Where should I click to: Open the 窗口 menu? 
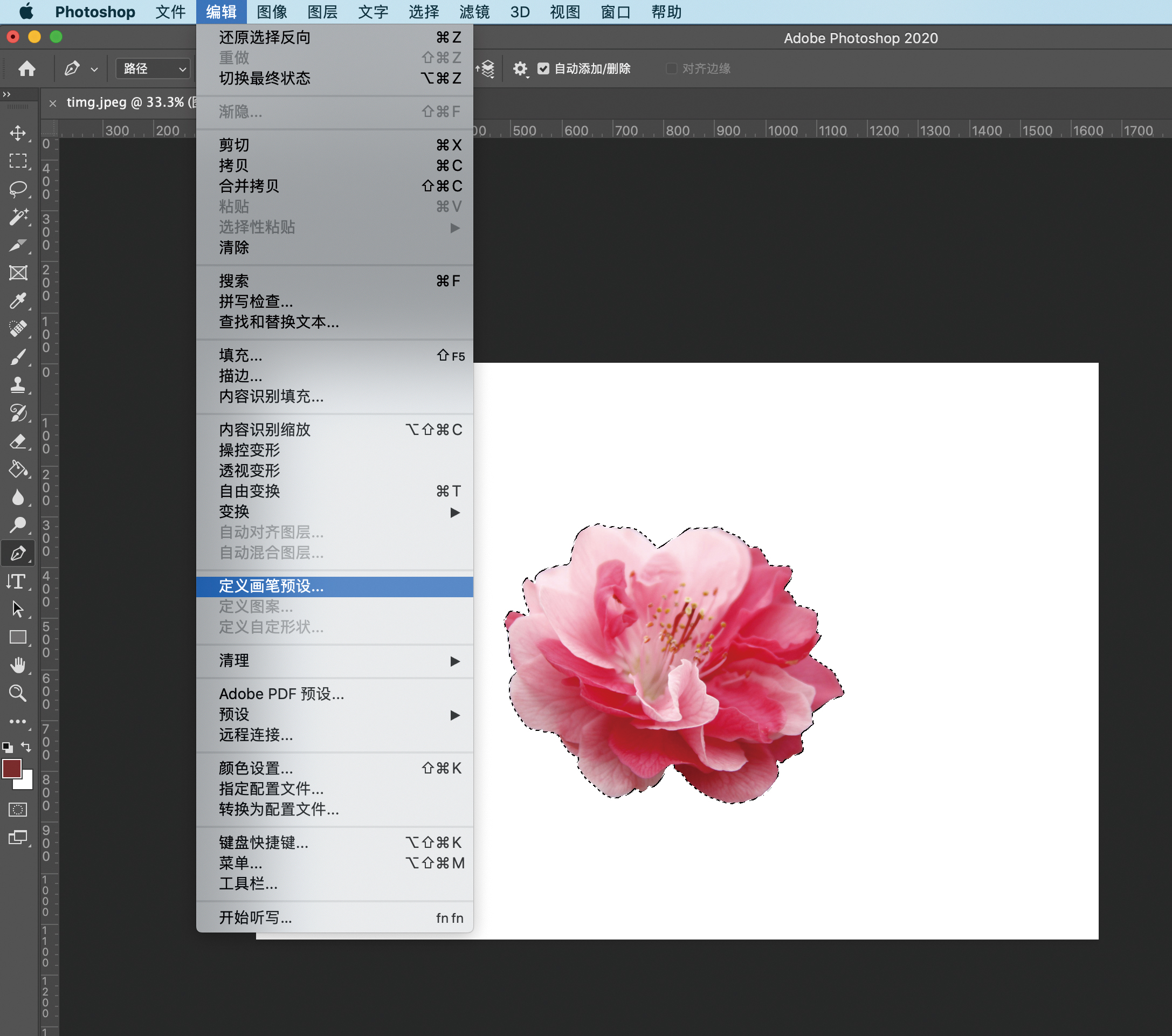(x=616, y=12)
